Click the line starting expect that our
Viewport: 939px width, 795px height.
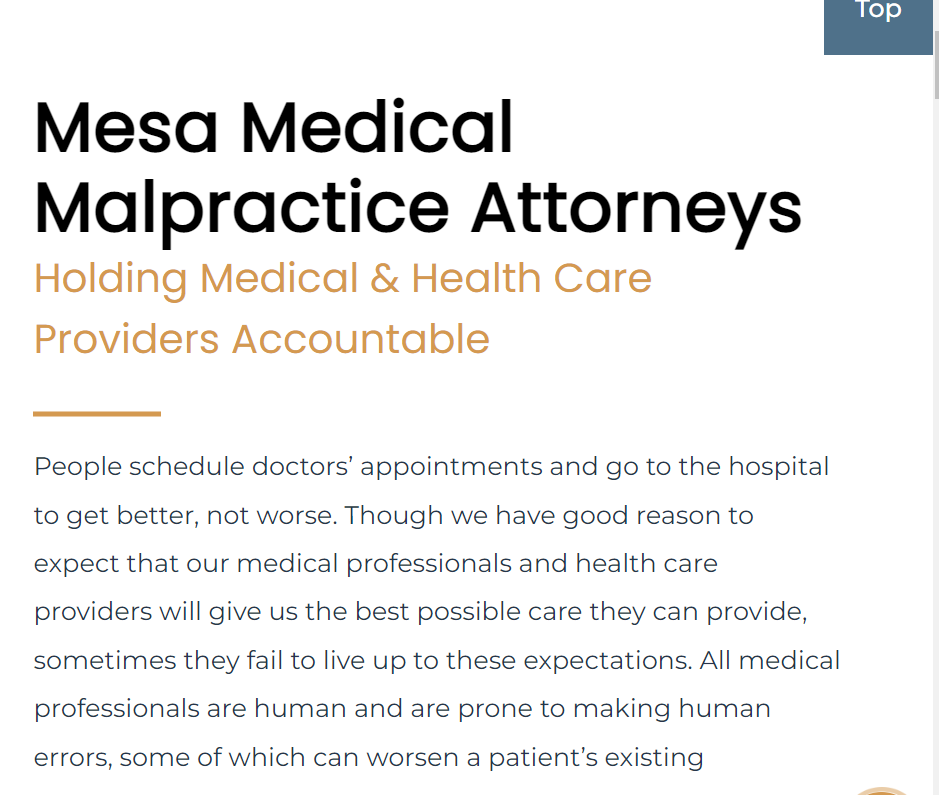[375, 564]
